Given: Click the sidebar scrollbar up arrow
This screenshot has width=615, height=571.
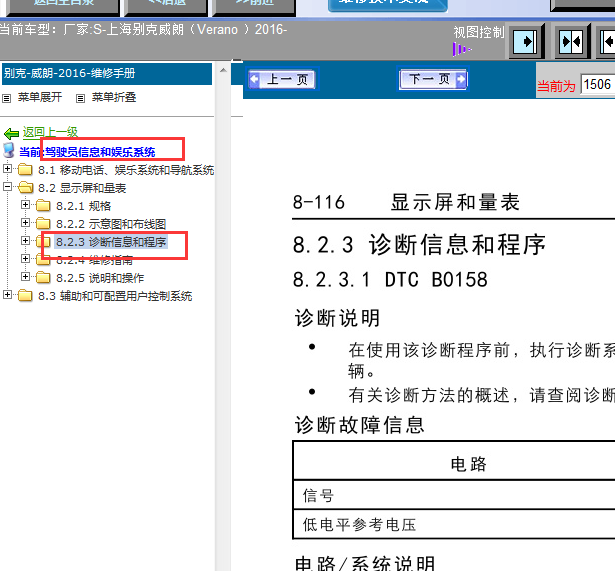Looking at the screenshot, I should tap(223, 70).
